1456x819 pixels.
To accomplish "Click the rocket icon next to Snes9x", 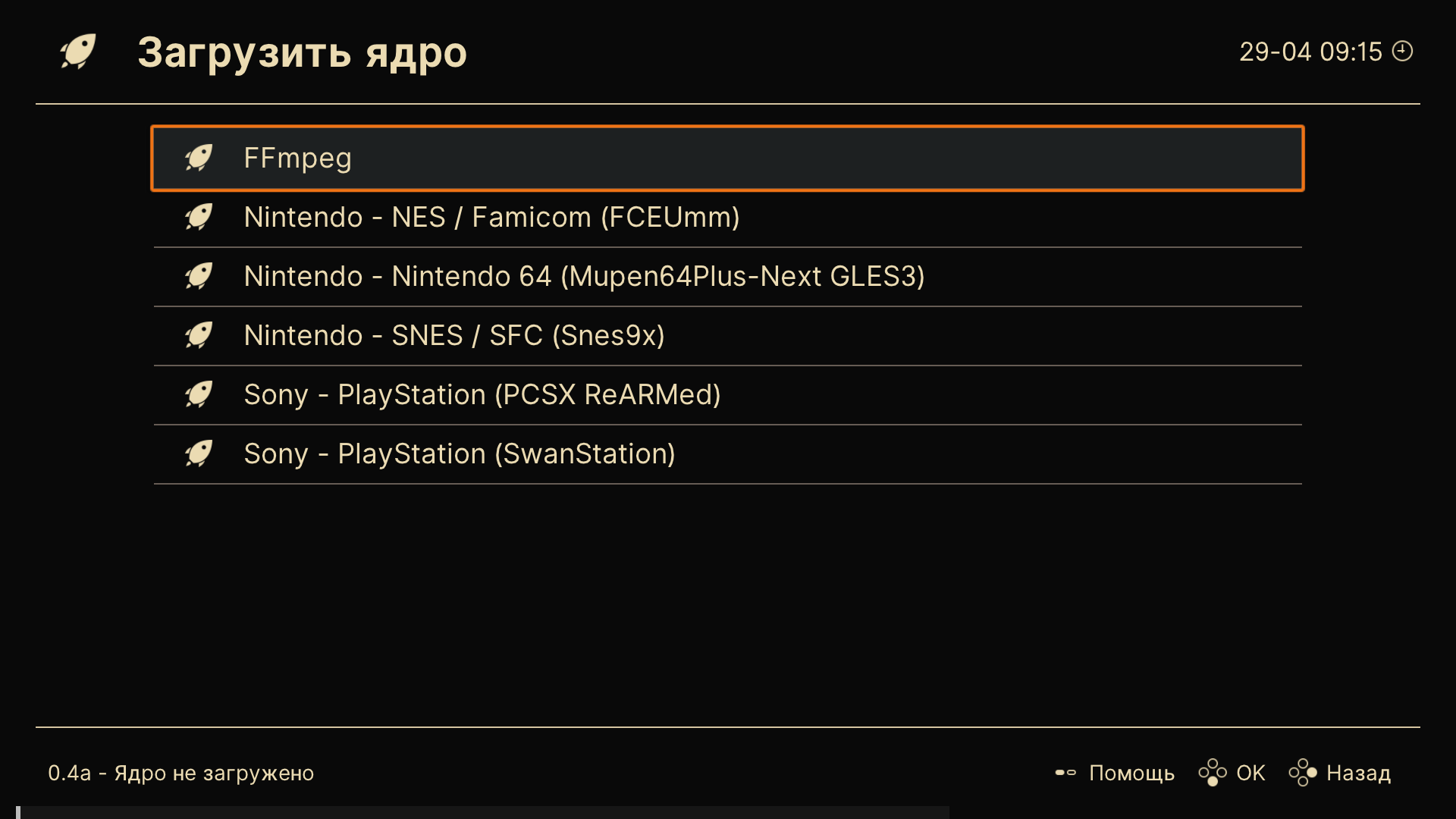I will pyautogui.click(x=199, y=336).
